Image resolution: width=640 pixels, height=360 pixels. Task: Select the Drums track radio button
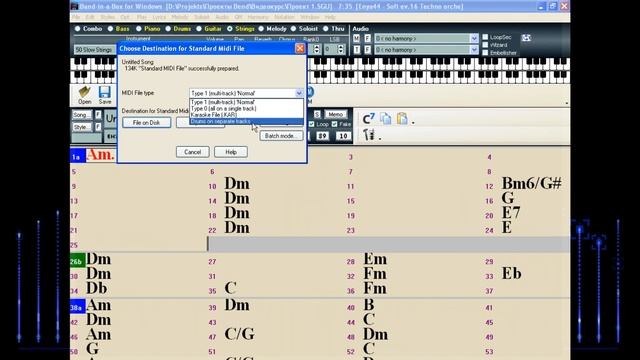pos(168,29)
